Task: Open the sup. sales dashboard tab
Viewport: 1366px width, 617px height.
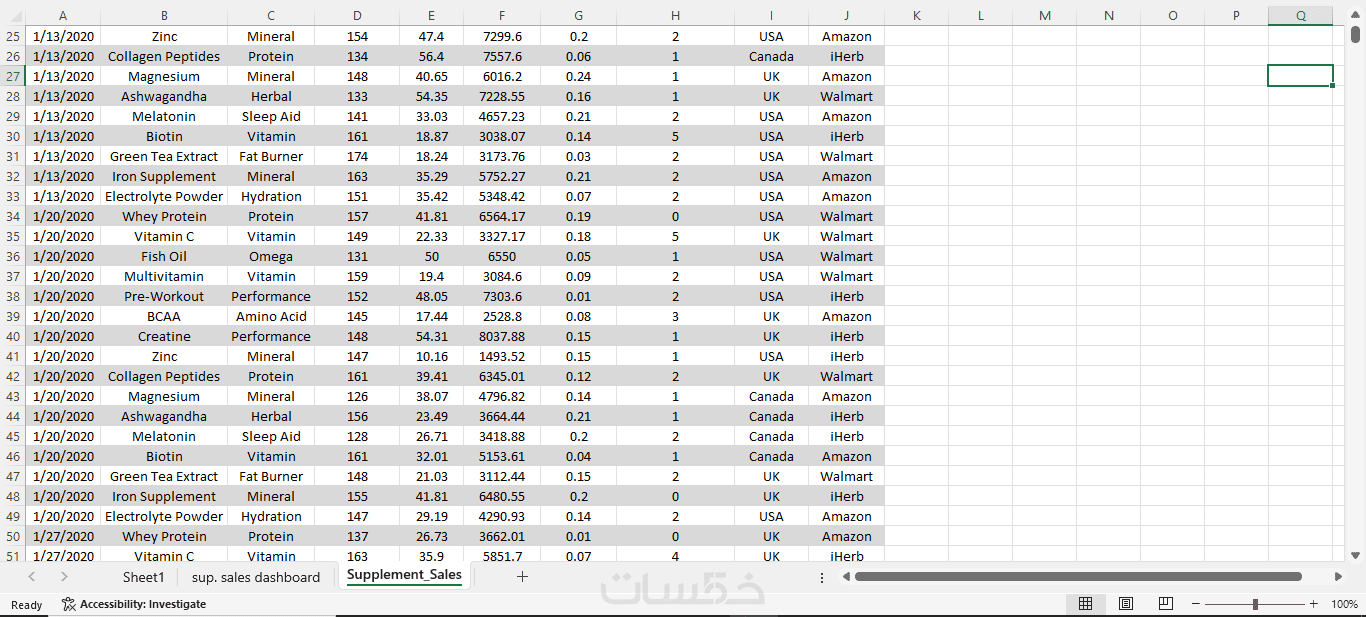Action: coord(256,577)
